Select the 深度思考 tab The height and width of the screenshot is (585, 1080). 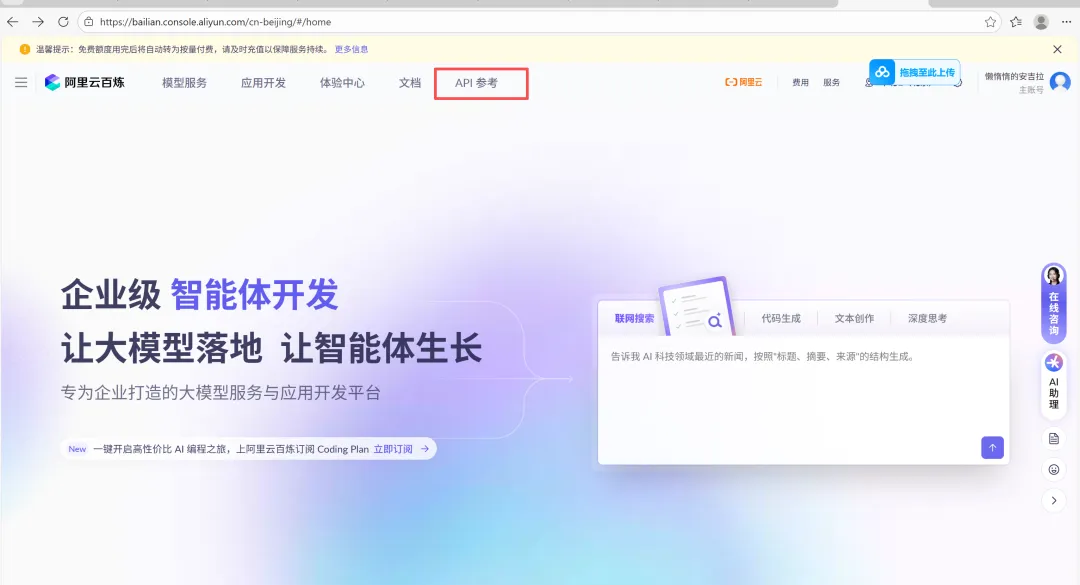927,318
